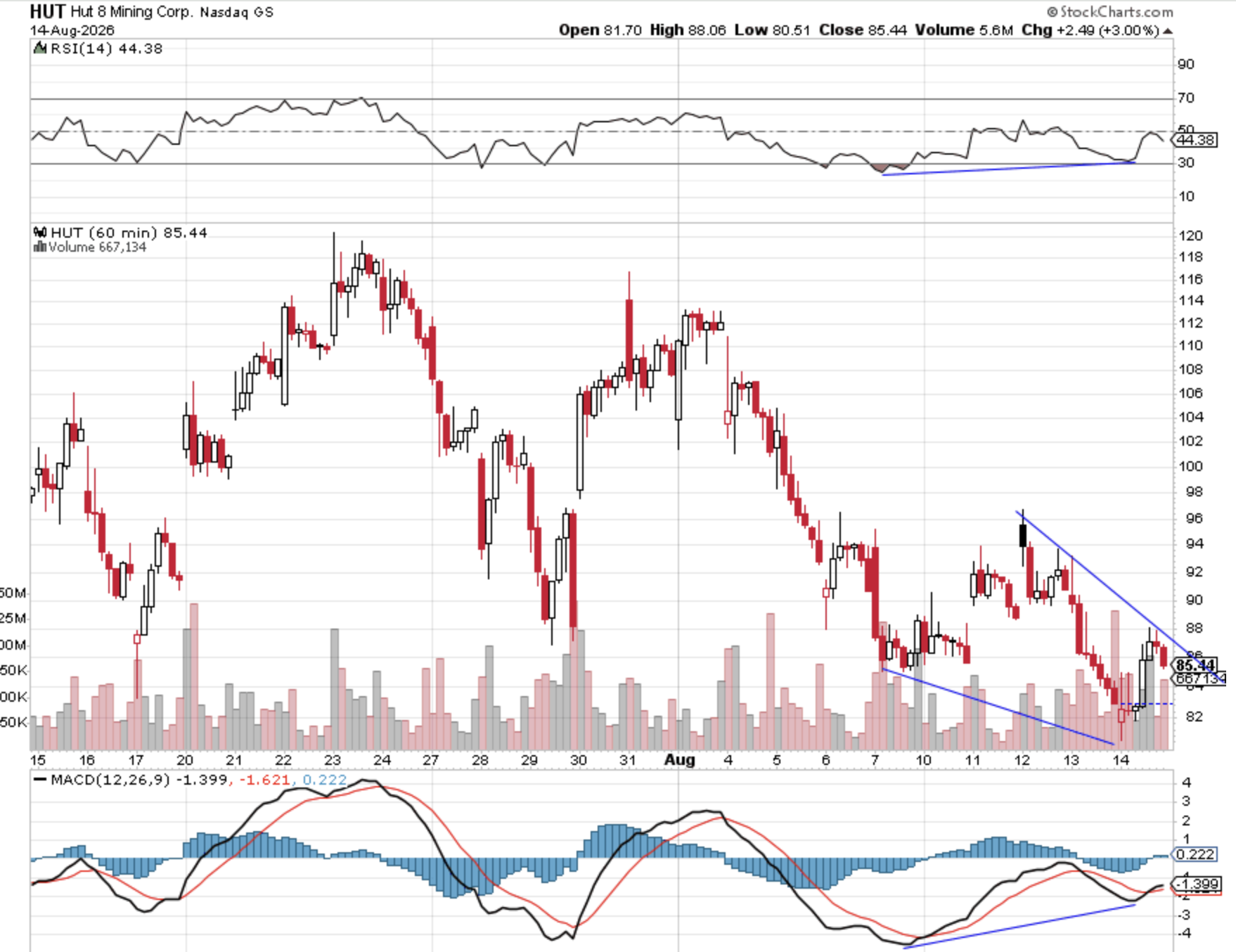Click the 12 date label on time axis
This screenshot has width=1236, height=952.
pos(1022,760)
